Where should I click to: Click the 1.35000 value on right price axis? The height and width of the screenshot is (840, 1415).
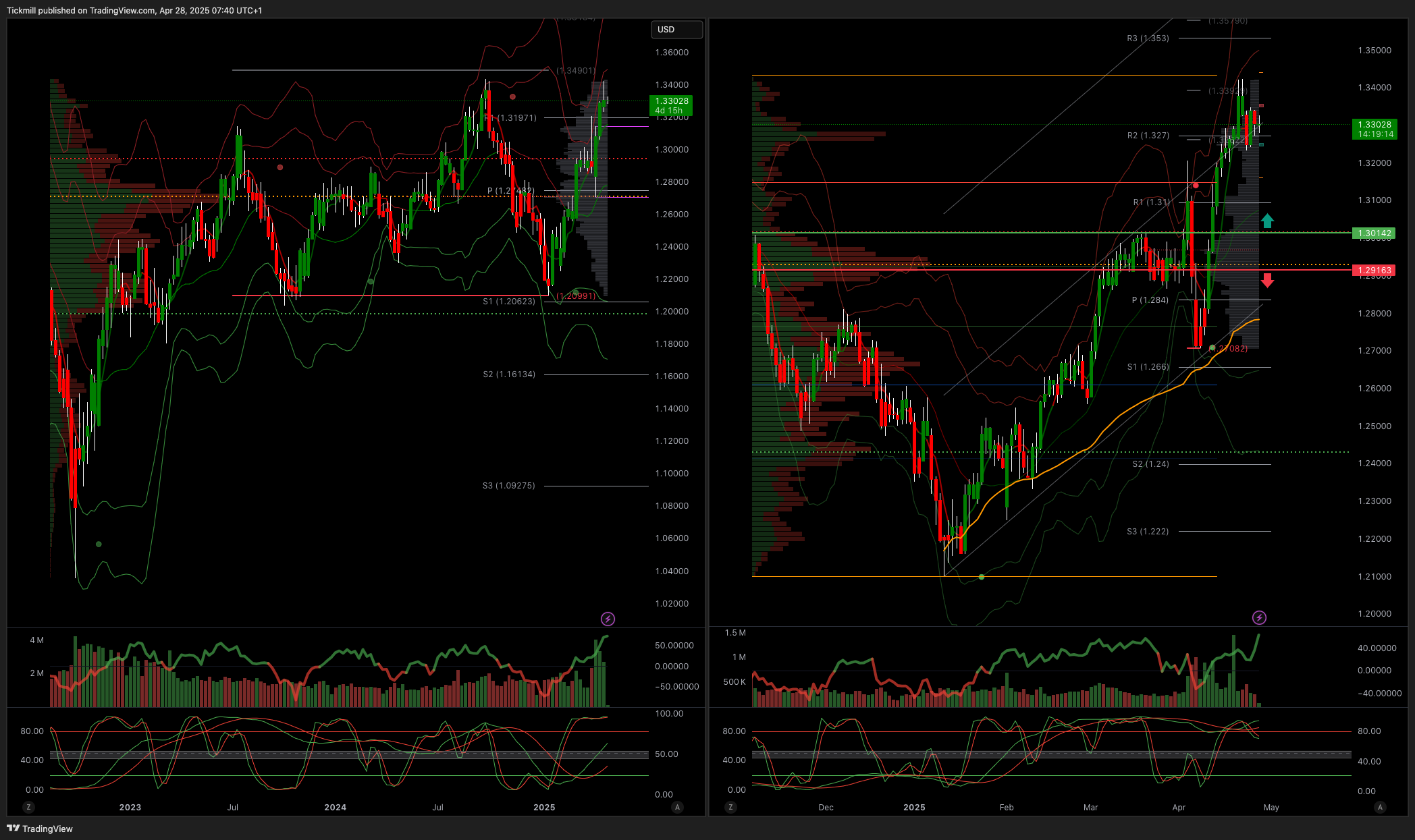click(x=1374, y=51)
